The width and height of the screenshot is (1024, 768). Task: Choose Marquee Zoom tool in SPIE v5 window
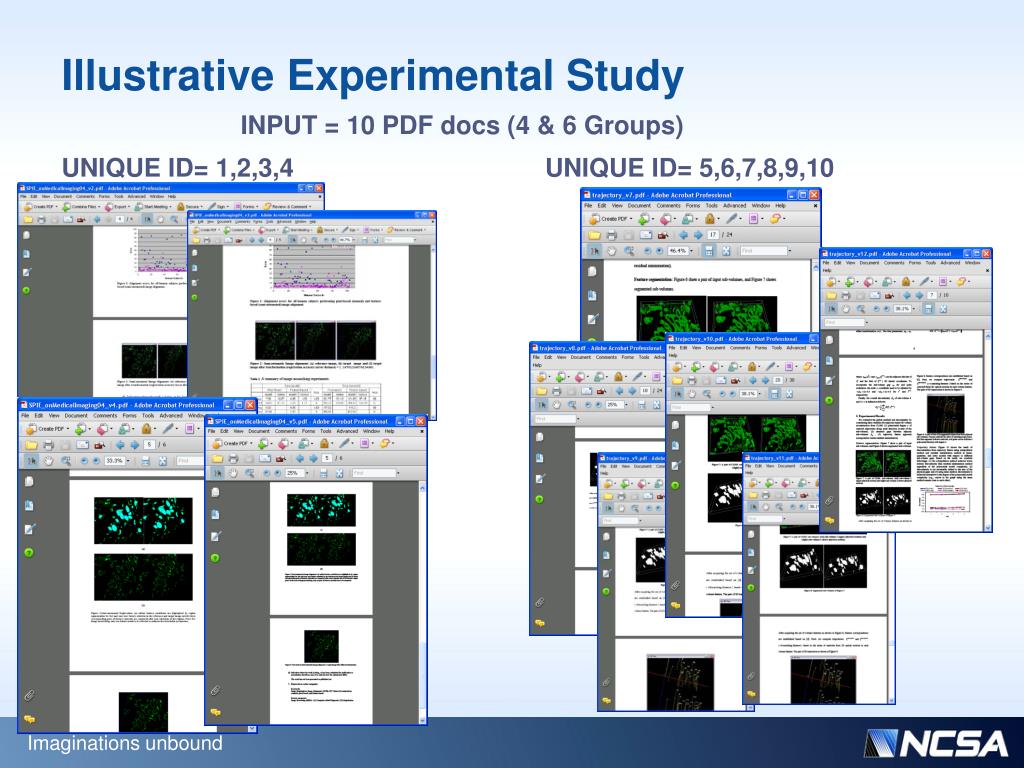pos(249,473)
